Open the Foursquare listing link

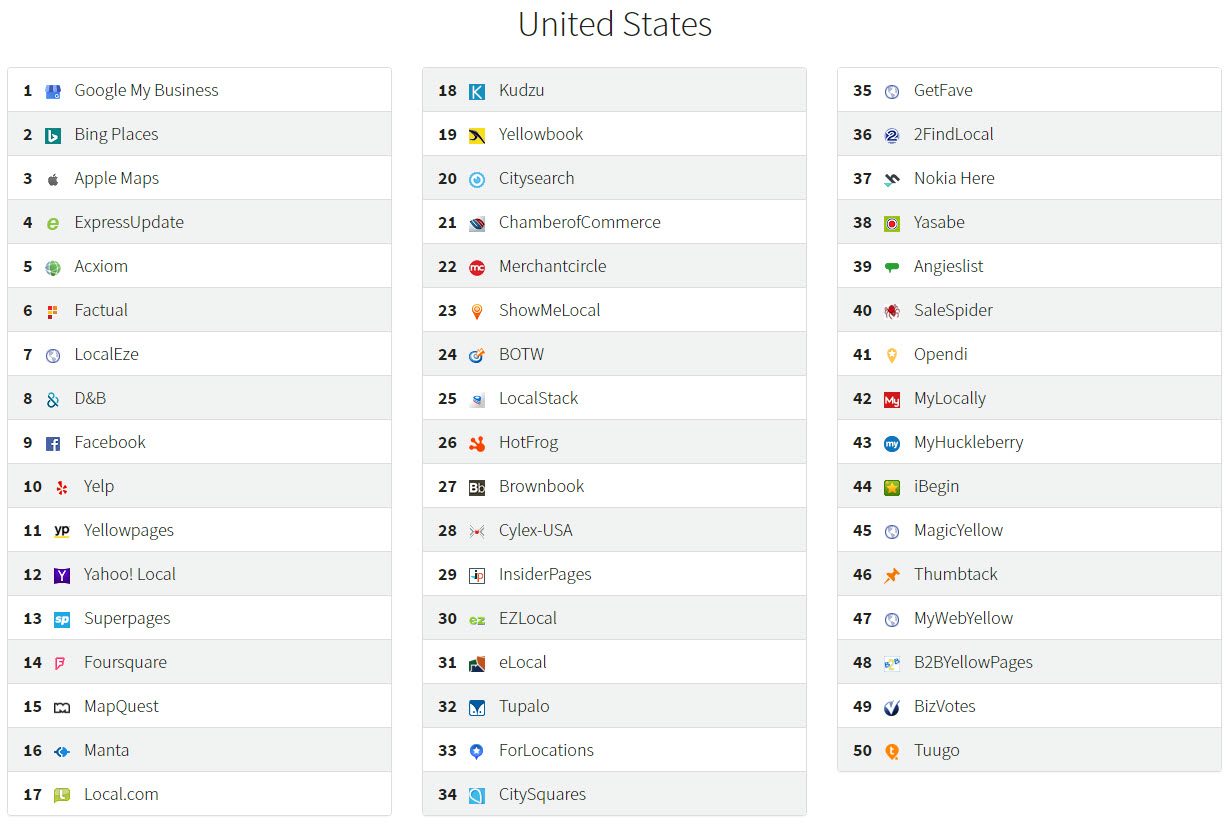coord(125,662)
